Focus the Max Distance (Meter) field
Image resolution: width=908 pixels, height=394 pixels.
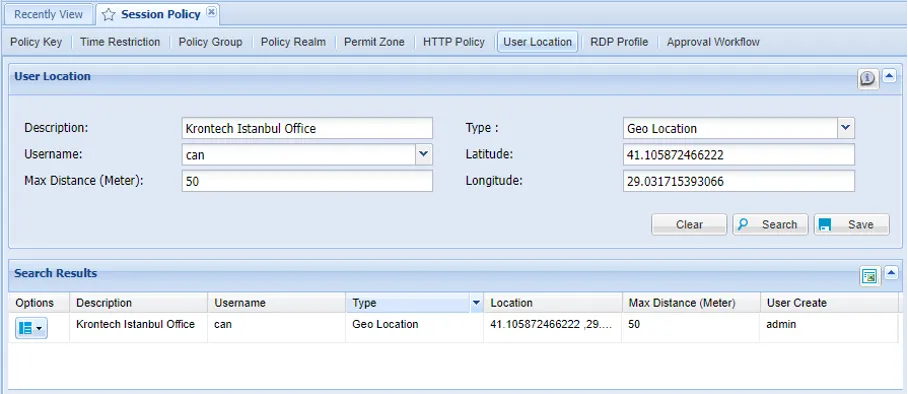(307, 181)
